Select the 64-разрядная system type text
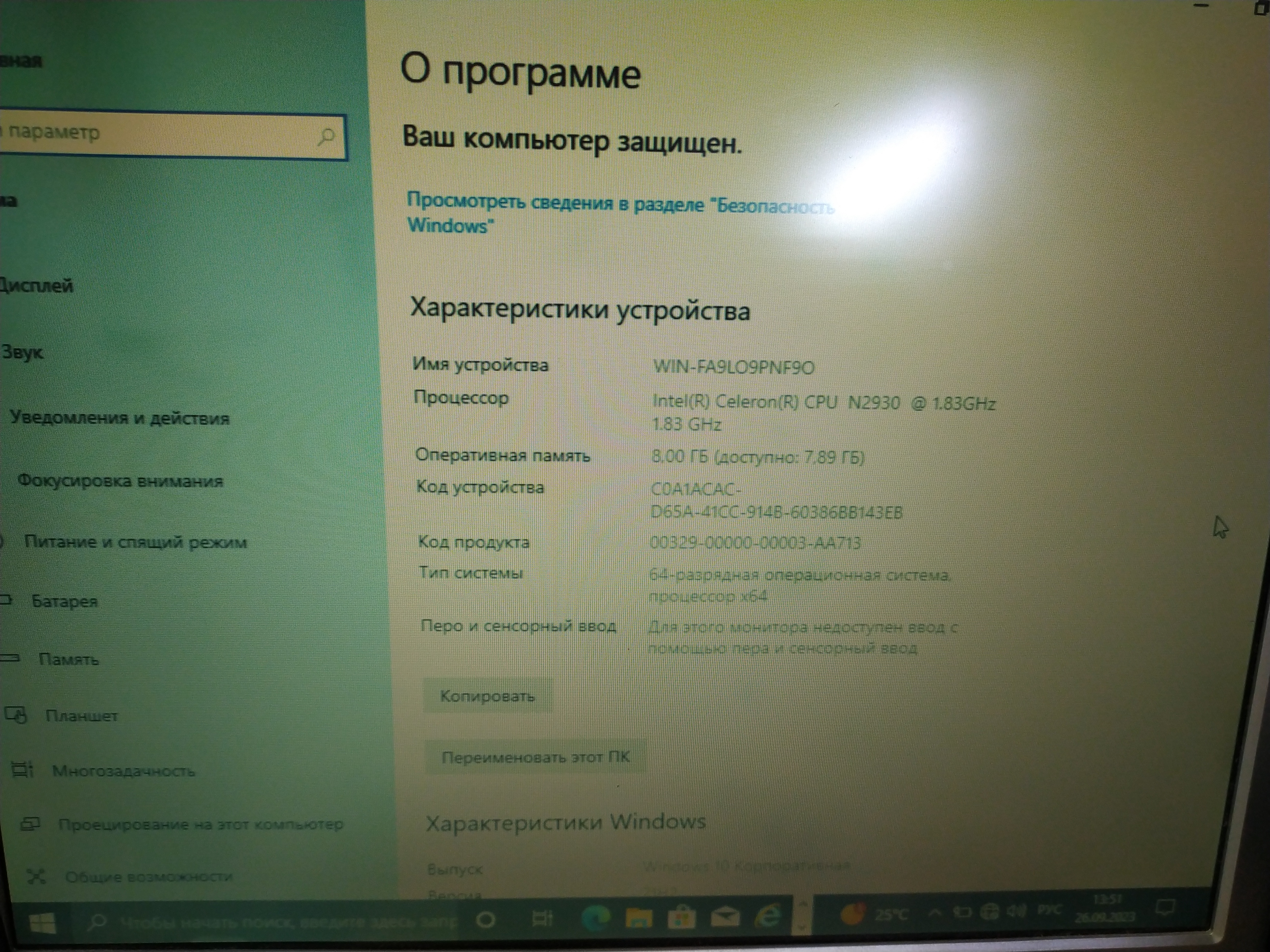This screenshot has height=952, width=1270. 799,585
